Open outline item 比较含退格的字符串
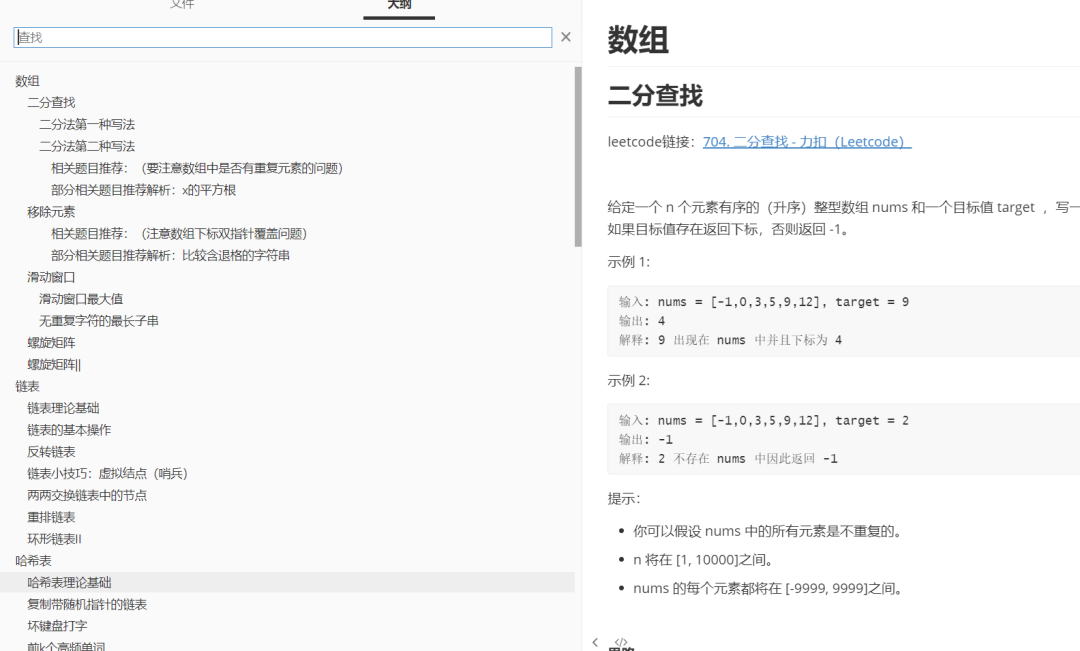The width and height of the screenshot is (1080, 651). 170,256
